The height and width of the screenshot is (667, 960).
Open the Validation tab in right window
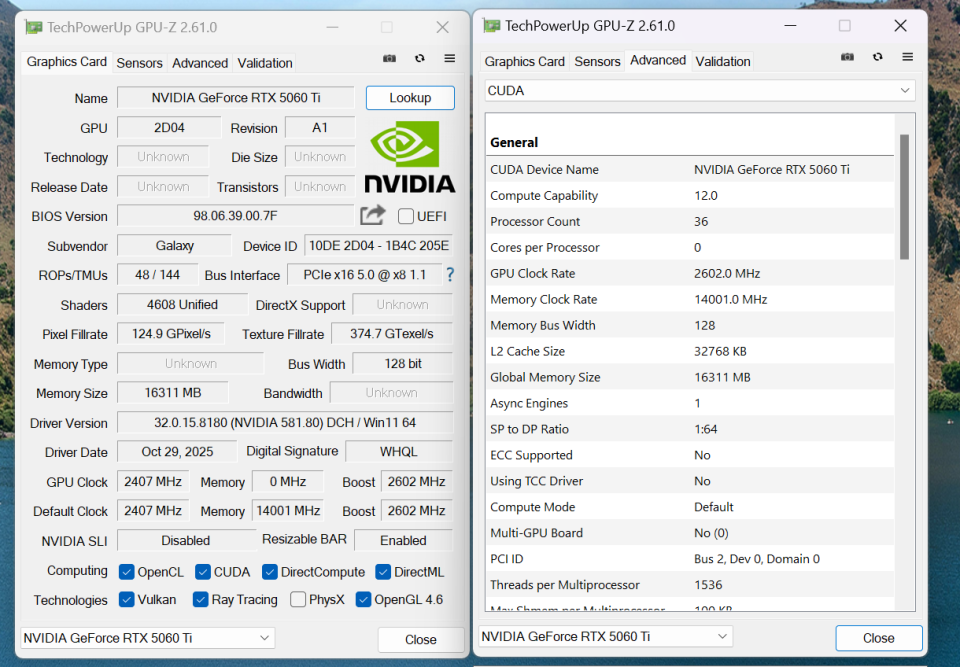click(x=722, y=61)
